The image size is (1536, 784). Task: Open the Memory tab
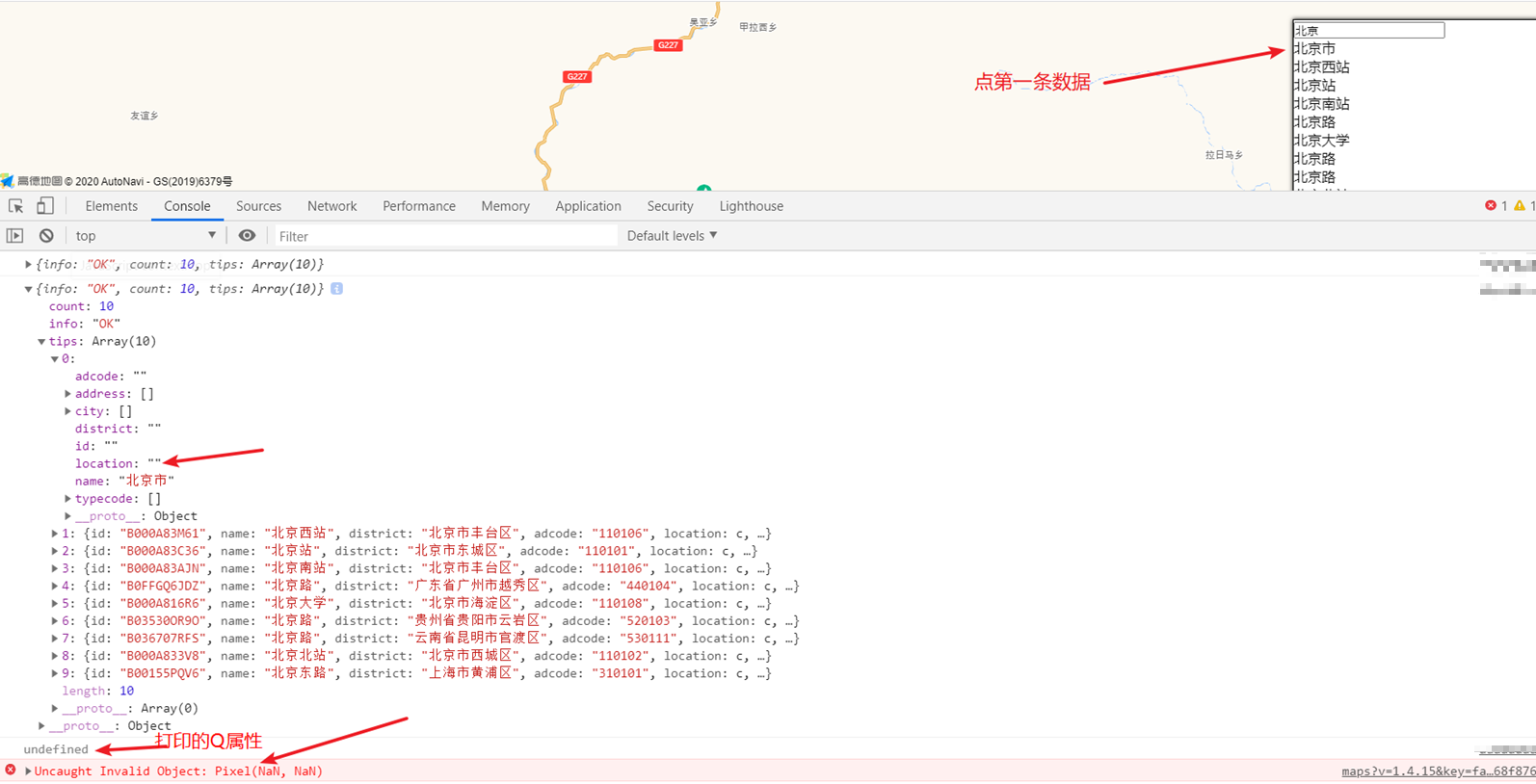coord(505,206)
